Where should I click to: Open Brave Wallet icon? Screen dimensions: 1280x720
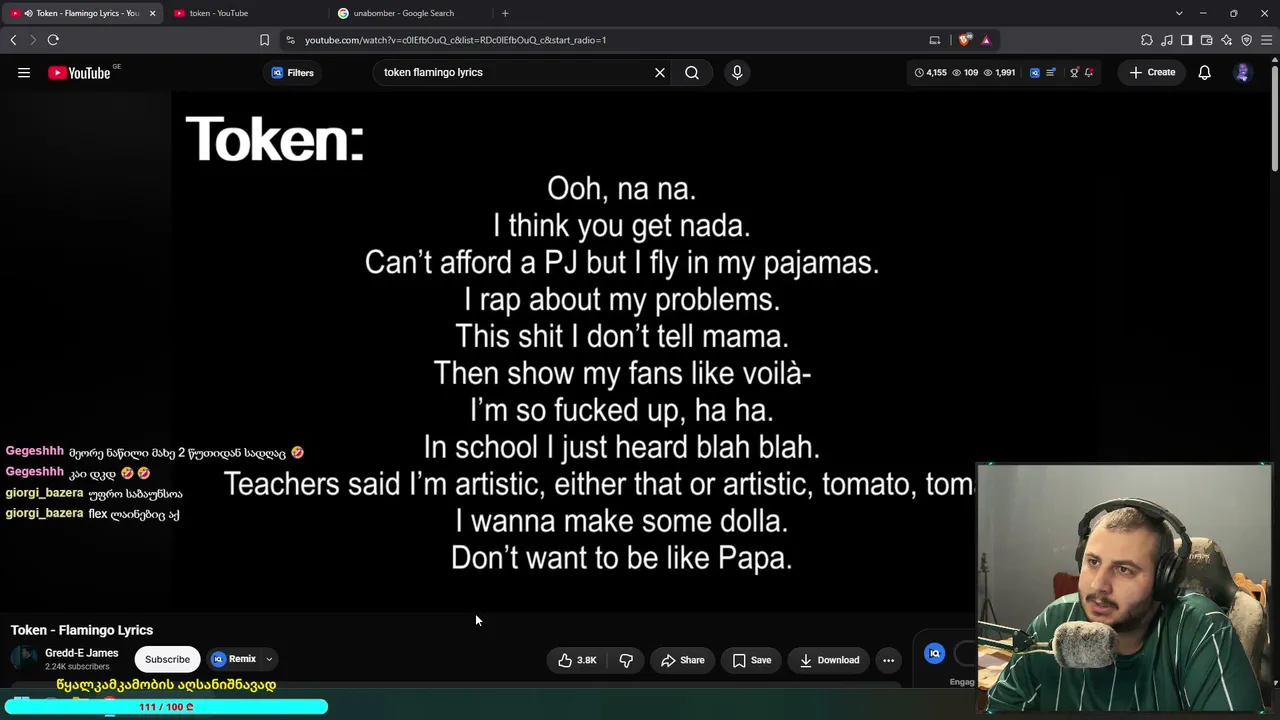pyautogui.click(x=1207, y=40)
